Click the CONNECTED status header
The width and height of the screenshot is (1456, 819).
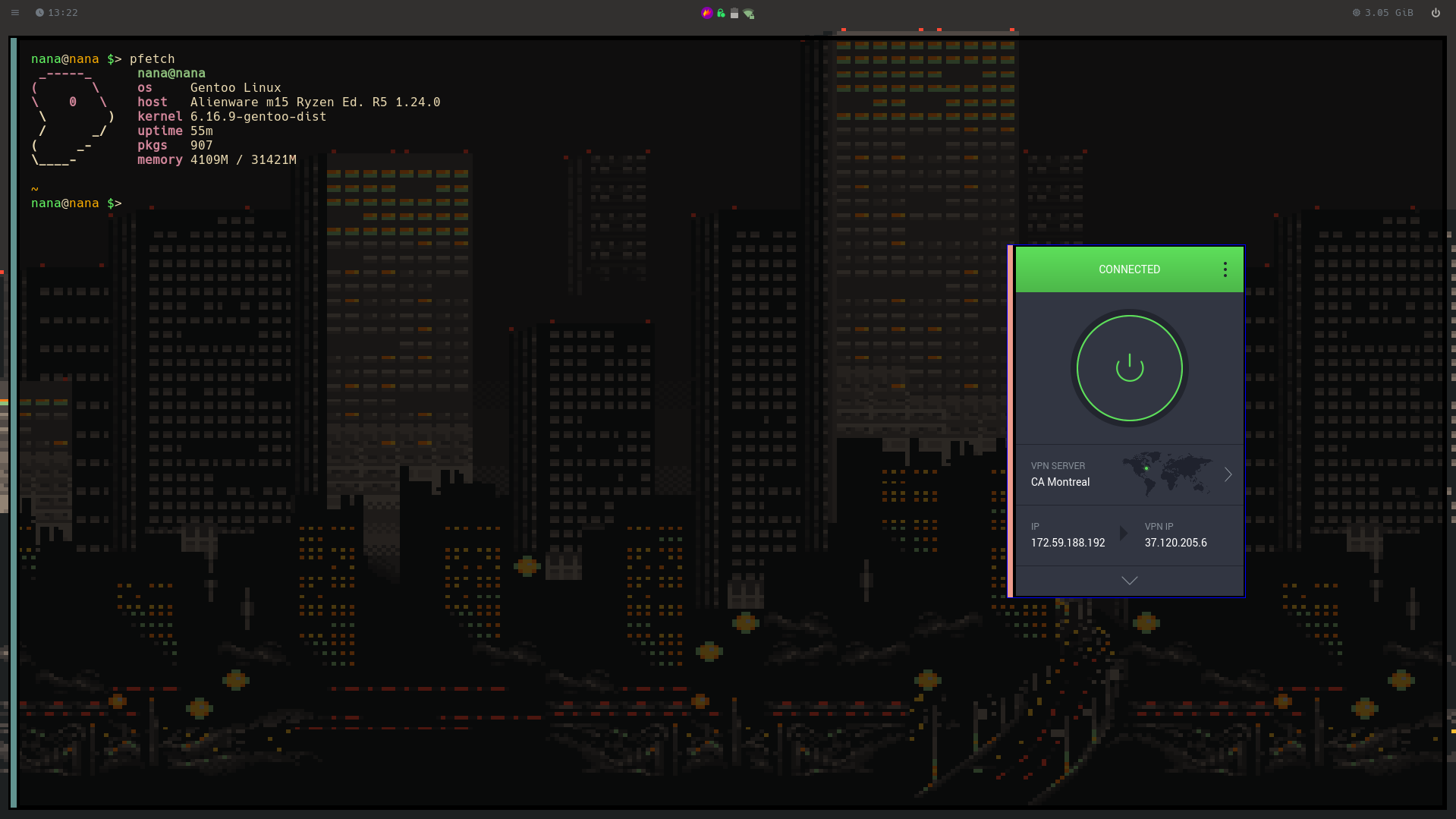click(1128, 269)
